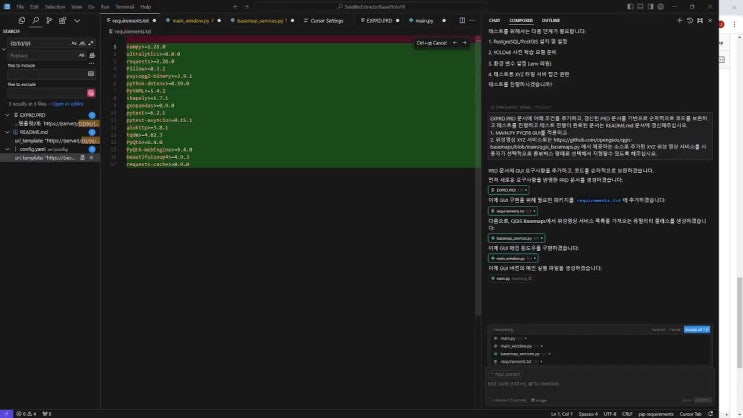This screenshot has width=743, height=418.
Task: Toggle search details ellipsis button
Action: [91, 64]
